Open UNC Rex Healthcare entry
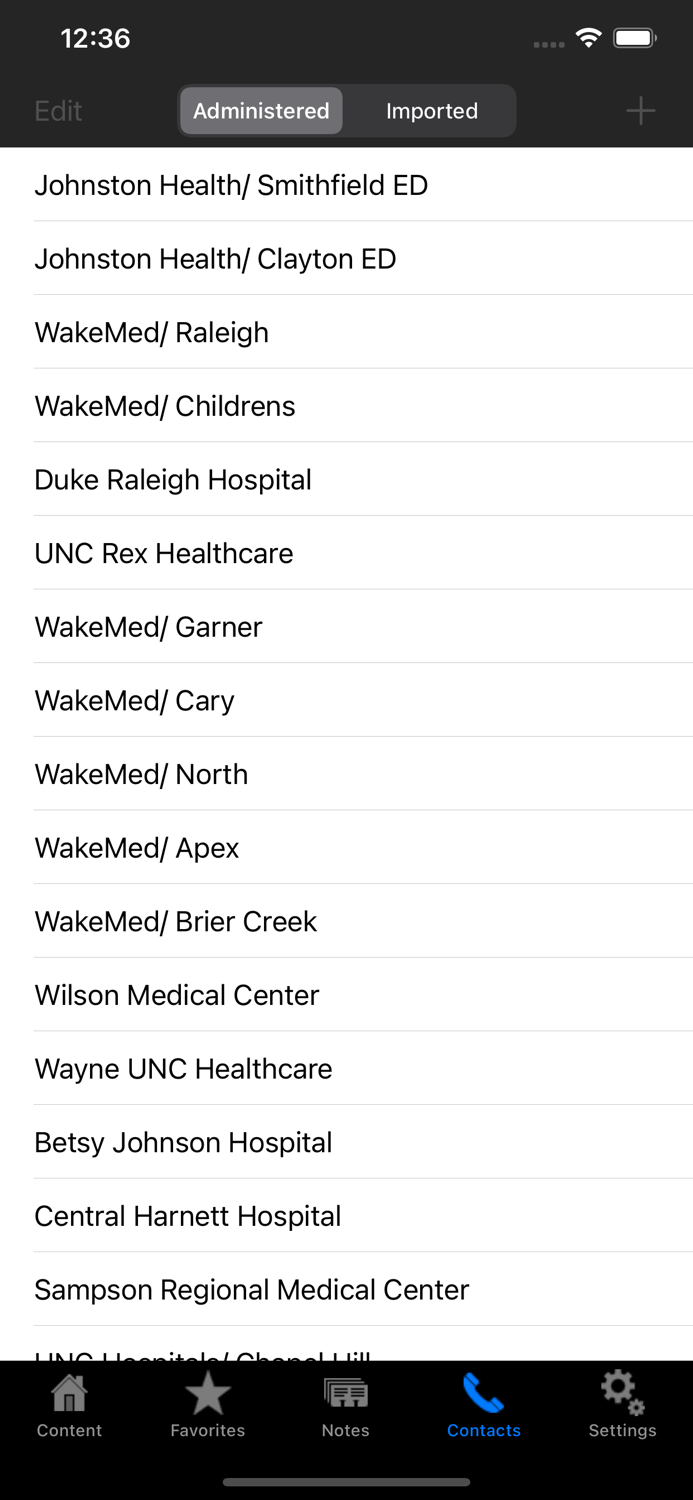The image size is (693, 1500). tap(163, 553)
